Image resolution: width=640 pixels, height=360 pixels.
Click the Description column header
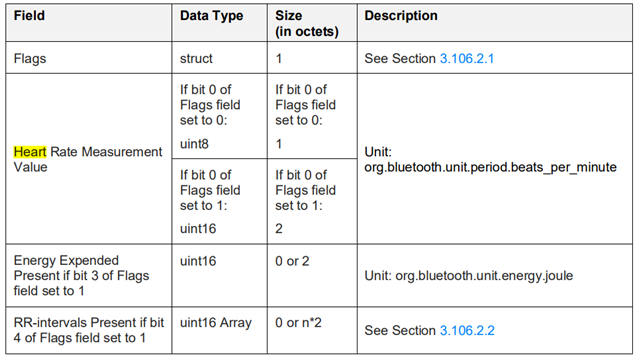[x=495, y=23]
